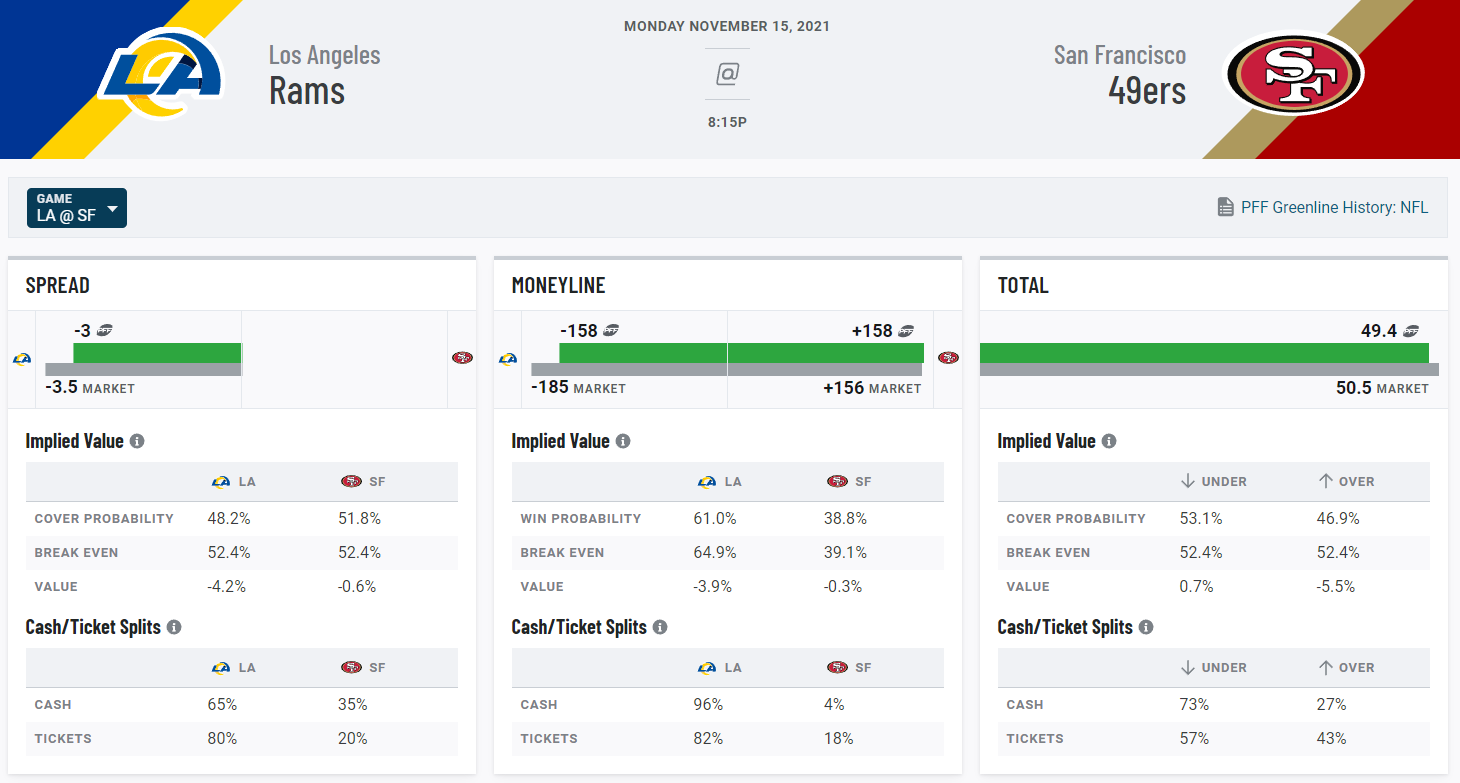Viewport: 1460px width, 783px height.
Task: Click the TOTAL panel title
Action: (1023, 285)
